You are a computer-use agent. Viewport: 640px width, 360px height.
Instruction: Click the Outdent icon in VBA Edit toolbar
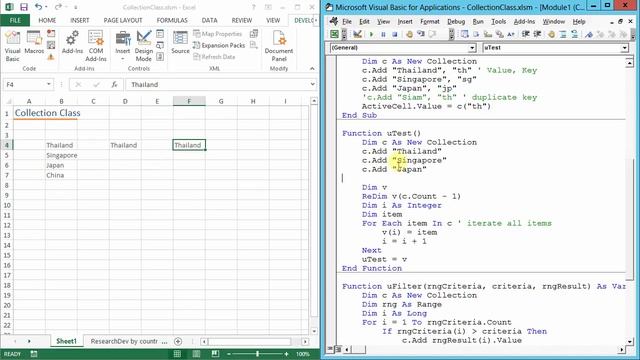(537, 35)
